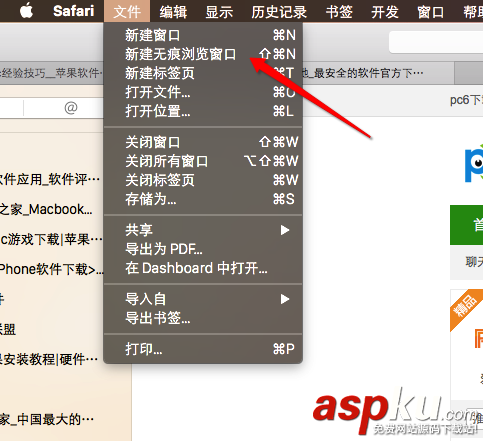Click the pc6 site logo
Viewport: 483px width, 441px height.
474,163
